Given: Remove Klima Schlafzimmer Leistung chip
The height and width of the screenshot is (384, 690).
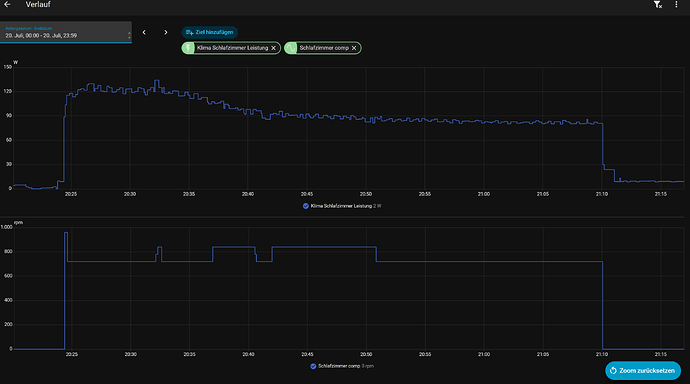Looking at the screenshot, I should tap(274, 48).
